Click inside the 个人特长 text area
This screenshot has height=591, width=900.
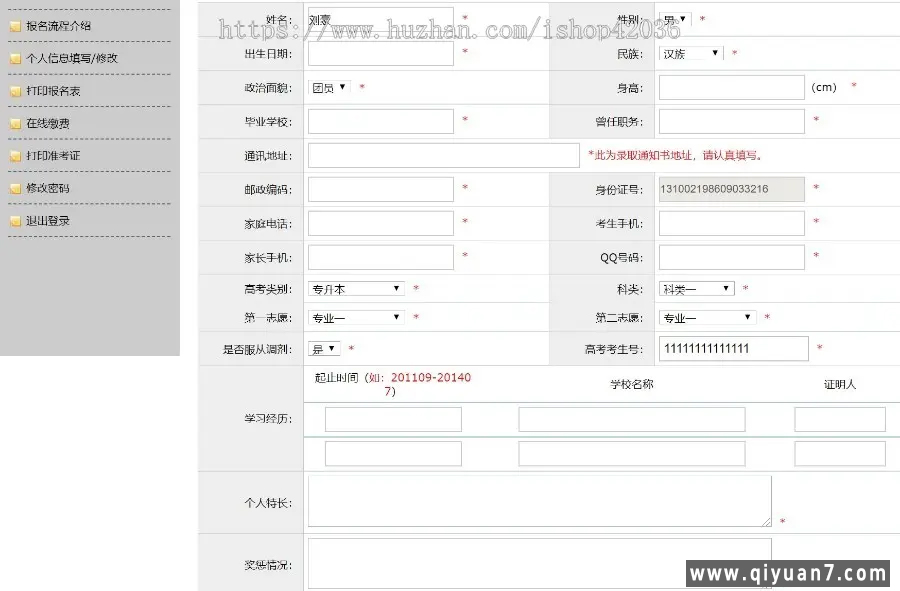tap(539, 501)
